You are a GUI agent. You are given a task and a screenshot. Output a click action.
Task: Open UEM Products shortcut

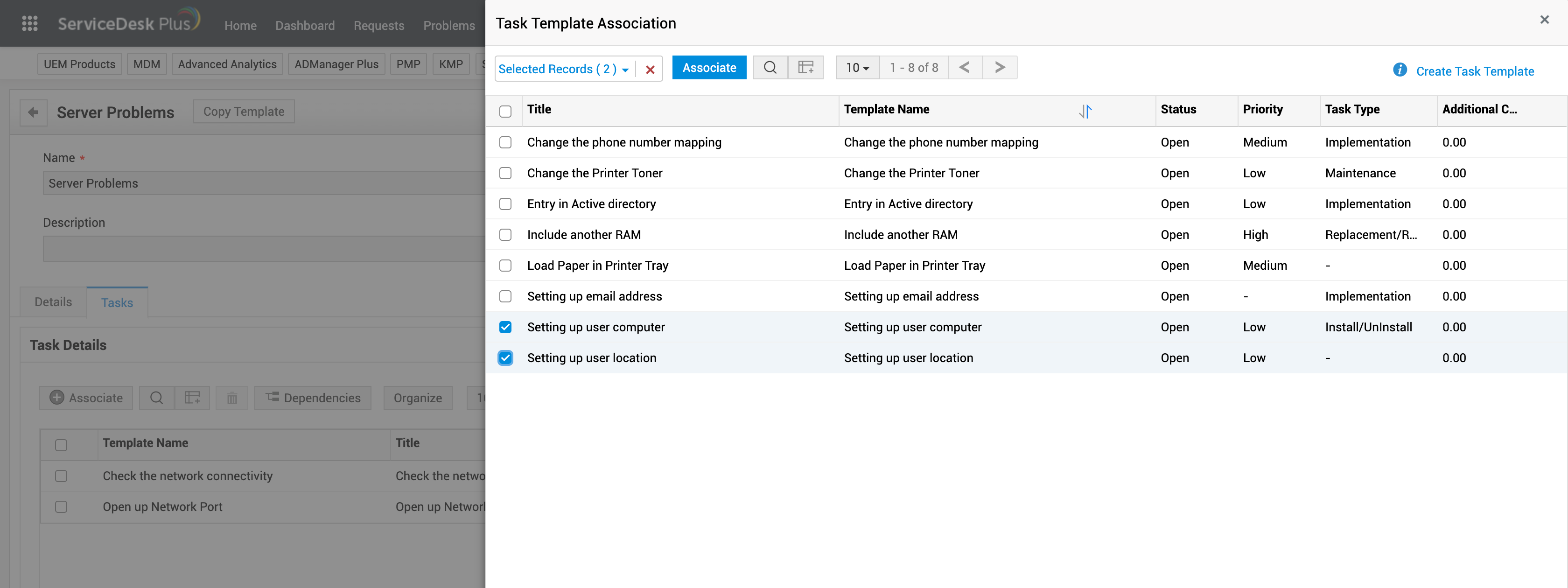coord(80,64)
